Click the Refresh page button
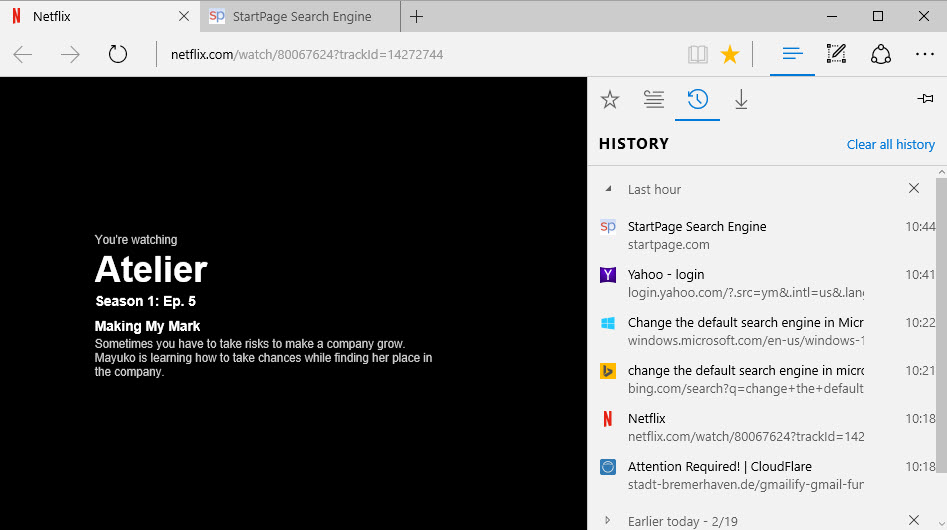This screenshot has height=530, width=947. [118, 54]
